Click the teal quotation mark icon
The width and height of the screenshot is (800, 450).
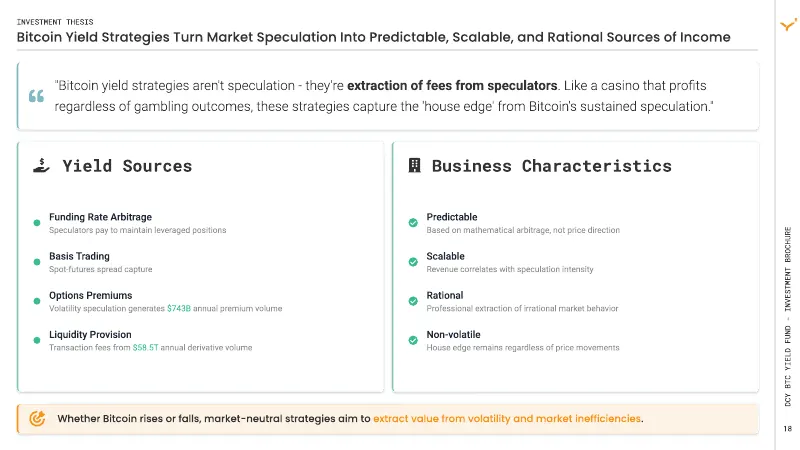pyautogui.click(x=36, y=95)
